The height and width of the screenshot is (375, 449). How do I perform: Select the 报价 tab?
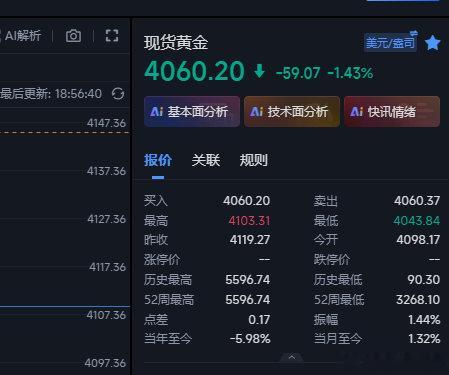(158, 160)
